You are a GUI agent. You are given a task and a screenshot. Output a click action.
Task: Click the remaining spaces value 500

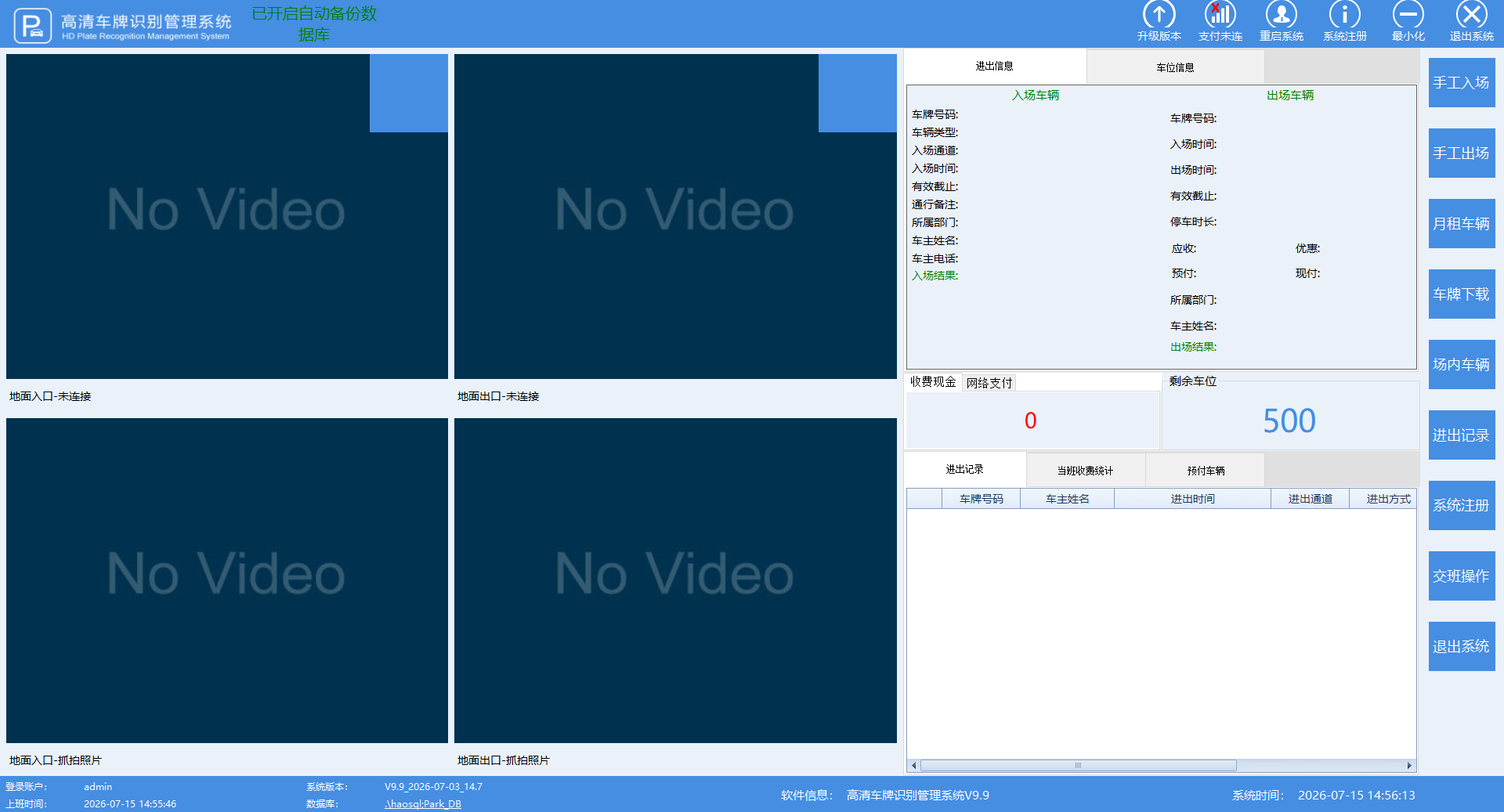[1289, 421]
